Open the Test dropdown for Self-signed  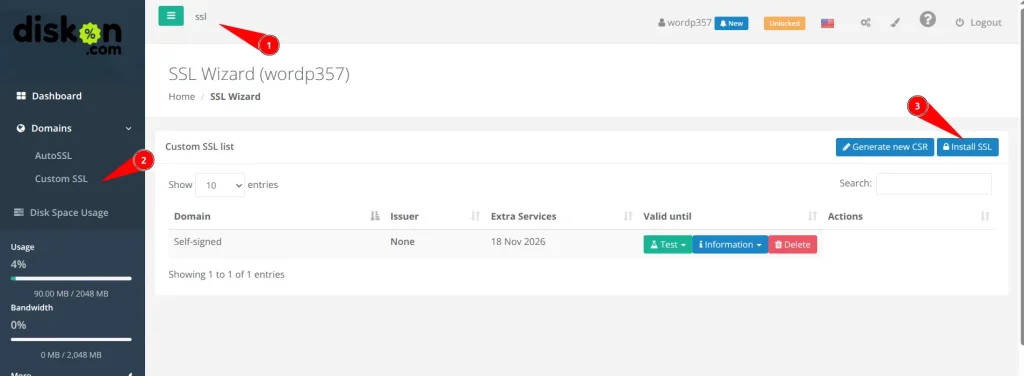click(667, 245)
